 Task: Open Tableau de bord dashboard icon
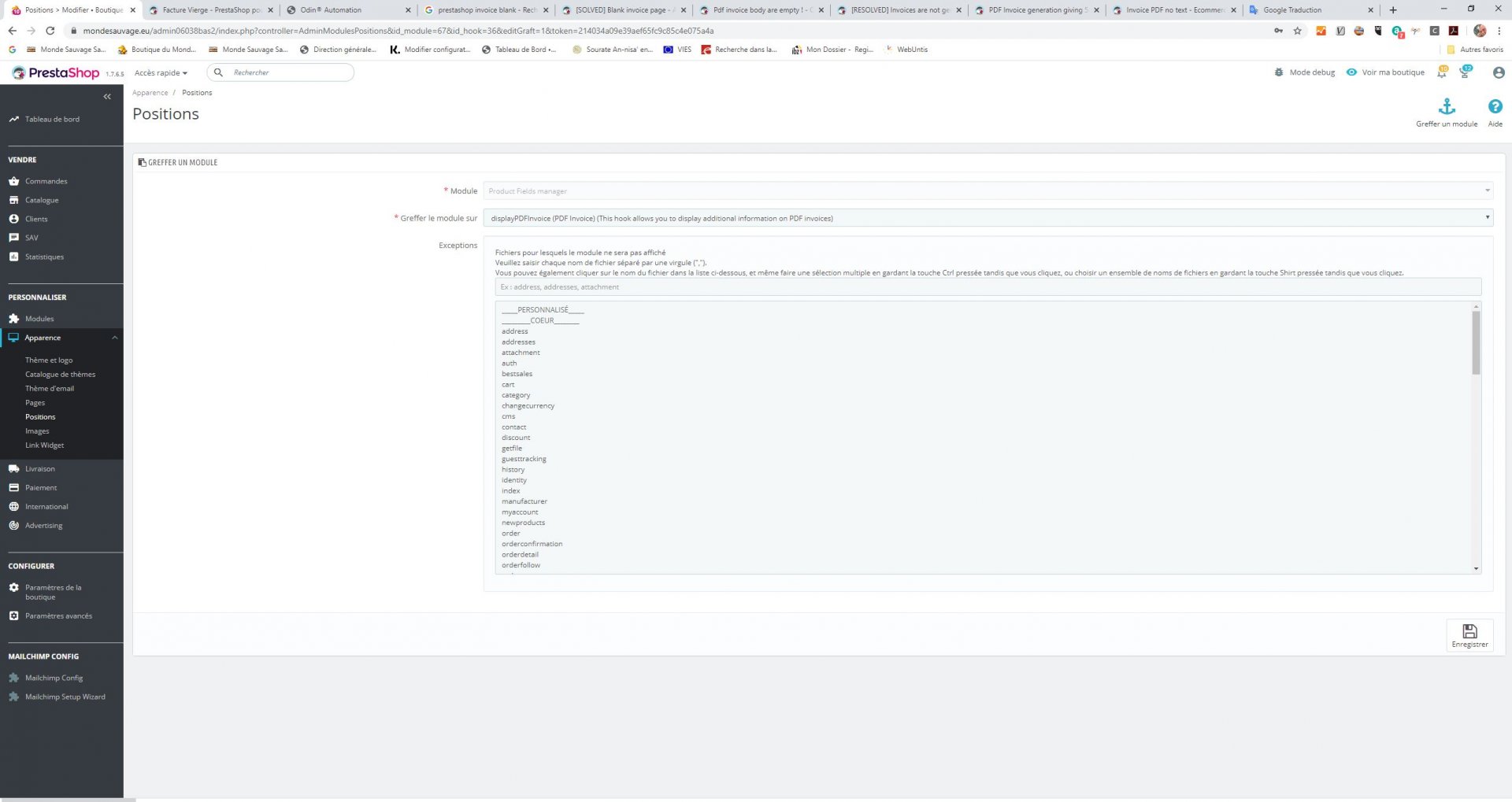14,120
